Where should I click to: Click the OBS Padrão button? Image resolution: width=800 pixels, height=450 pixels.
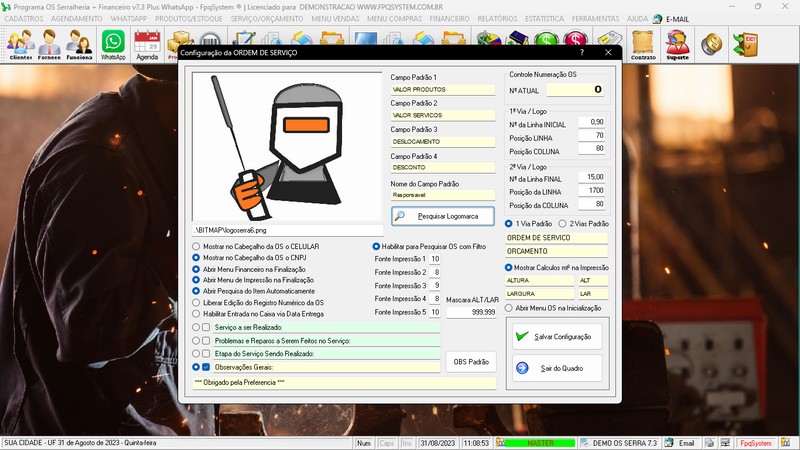[x=471, y=362]
